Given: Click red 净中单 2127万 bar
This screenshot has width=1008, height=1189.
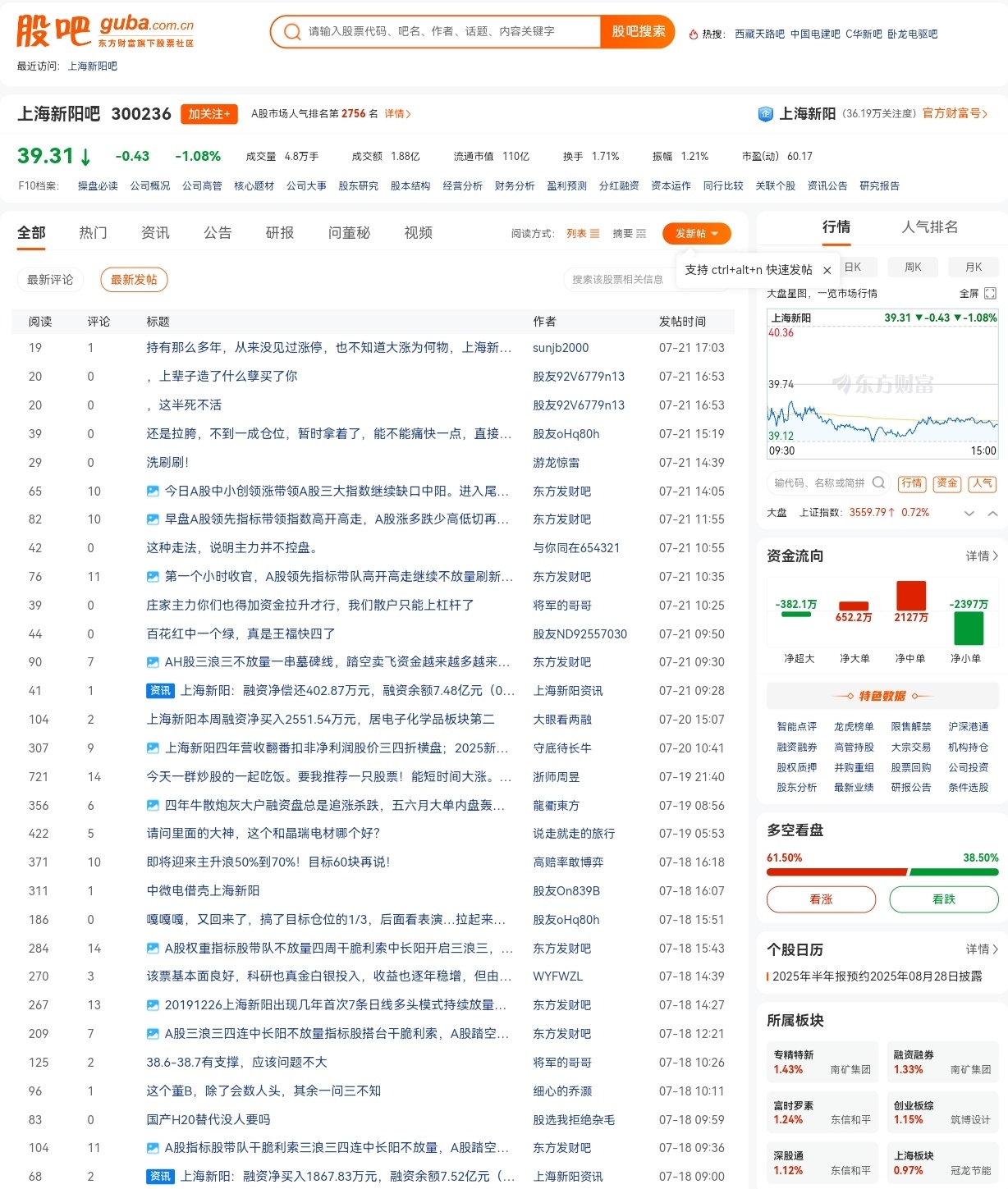Looking at the screenshot, I should 911,596.
